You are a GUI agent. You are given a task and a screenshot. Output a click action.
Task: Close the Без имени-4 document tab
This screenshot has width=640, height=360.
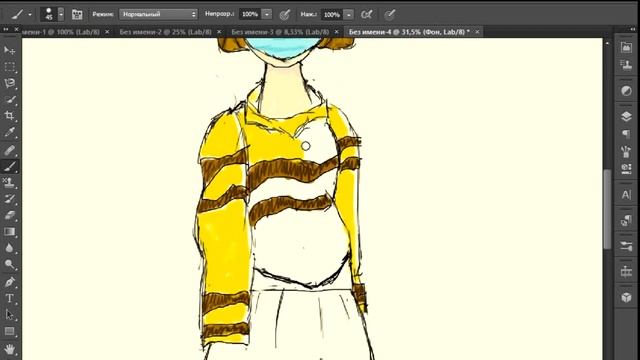[477, 31]
